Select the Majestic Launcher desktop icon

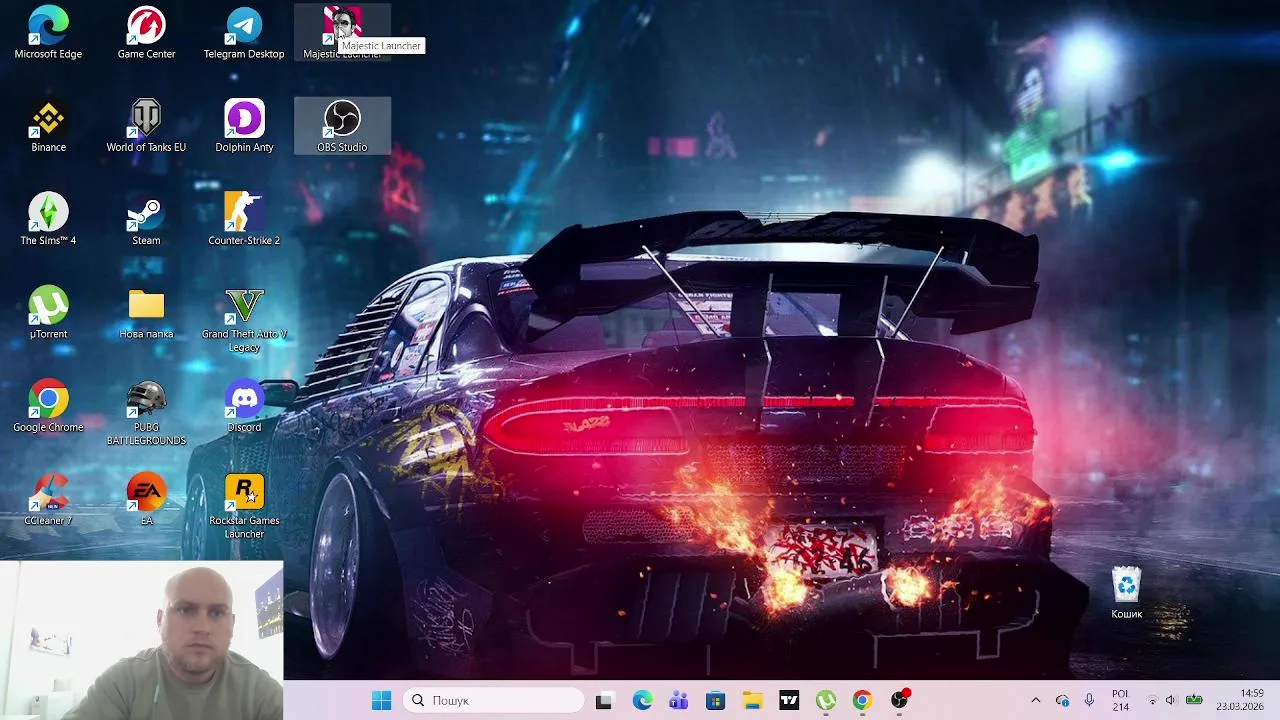tap(342, 33)
